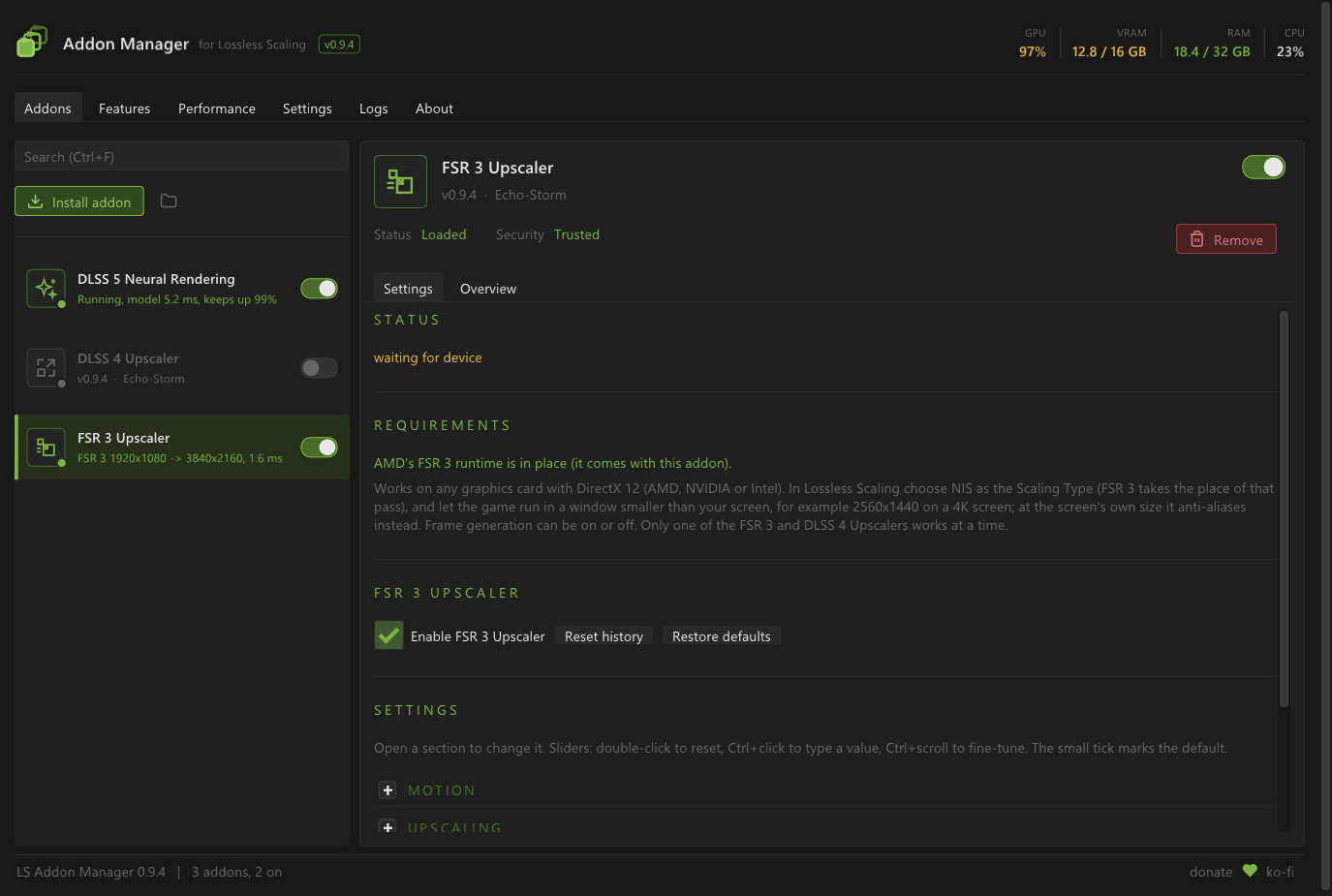
Task: Switch off FSR 3 Upscaler in detail header
Action: click(x=1263, y=168)
